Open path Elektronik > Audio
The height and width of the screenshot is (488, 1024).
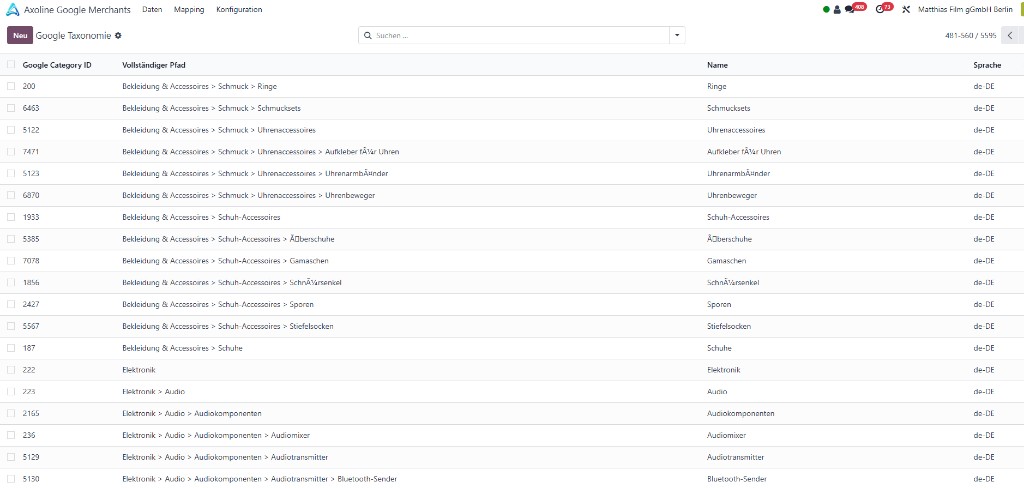pyautogui.click(x=153, y=391)
